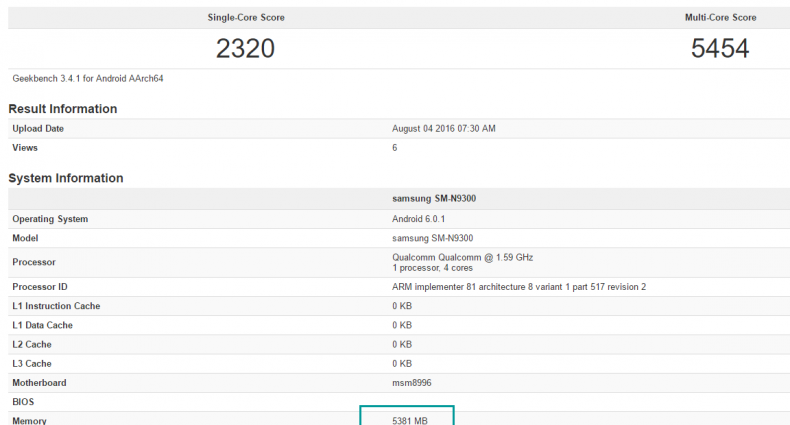
Task: Select the ARM implementer Processor ID value
Action: 519,287
